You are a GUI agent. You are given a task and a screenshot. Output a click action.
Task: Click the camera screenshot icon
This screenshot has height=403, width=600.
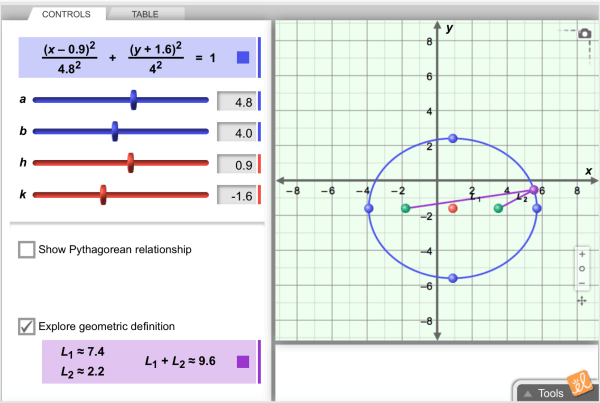pyautogui.click(x=583, y=33)
